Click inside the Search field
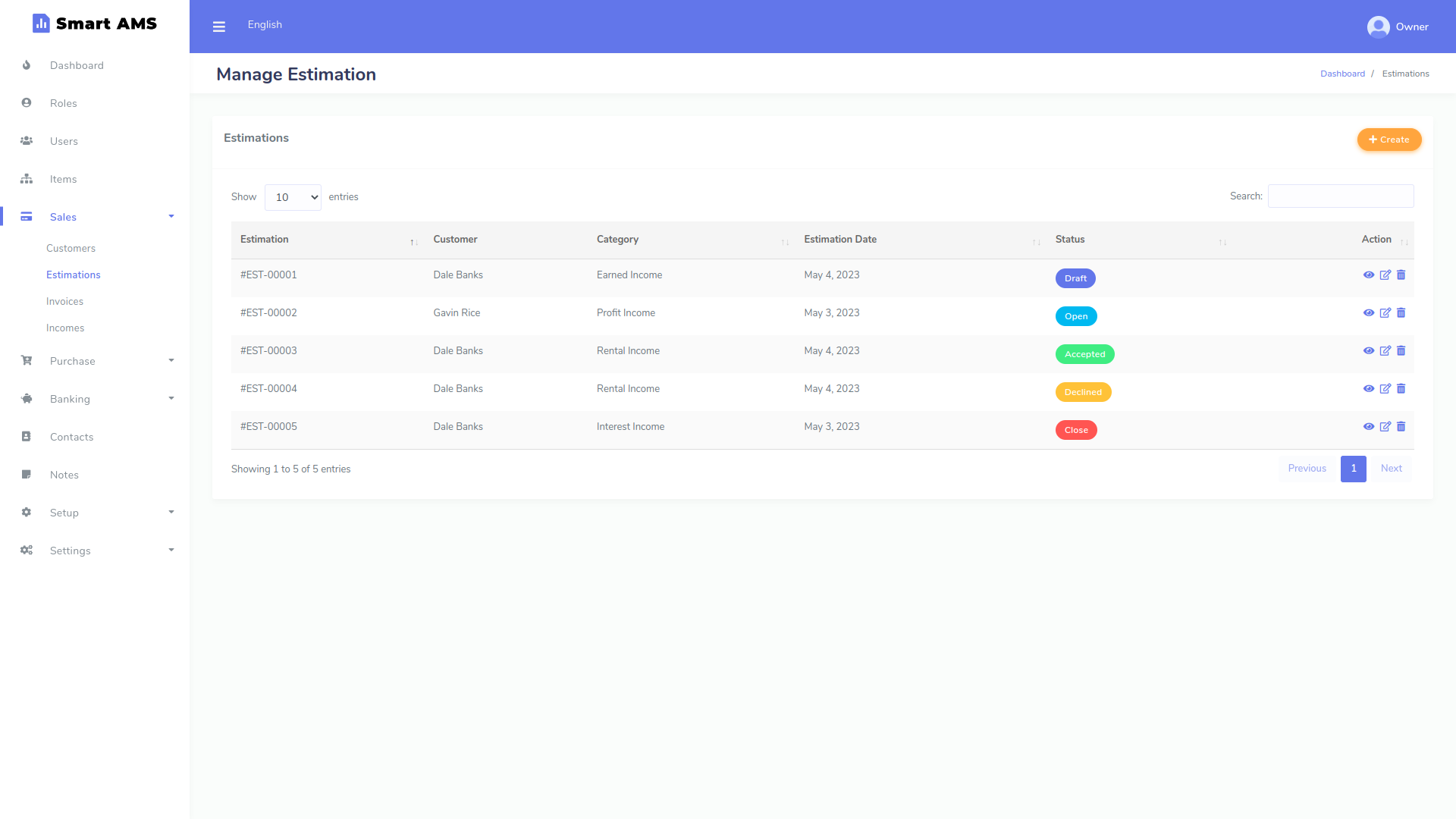 tap(1340, 196)
